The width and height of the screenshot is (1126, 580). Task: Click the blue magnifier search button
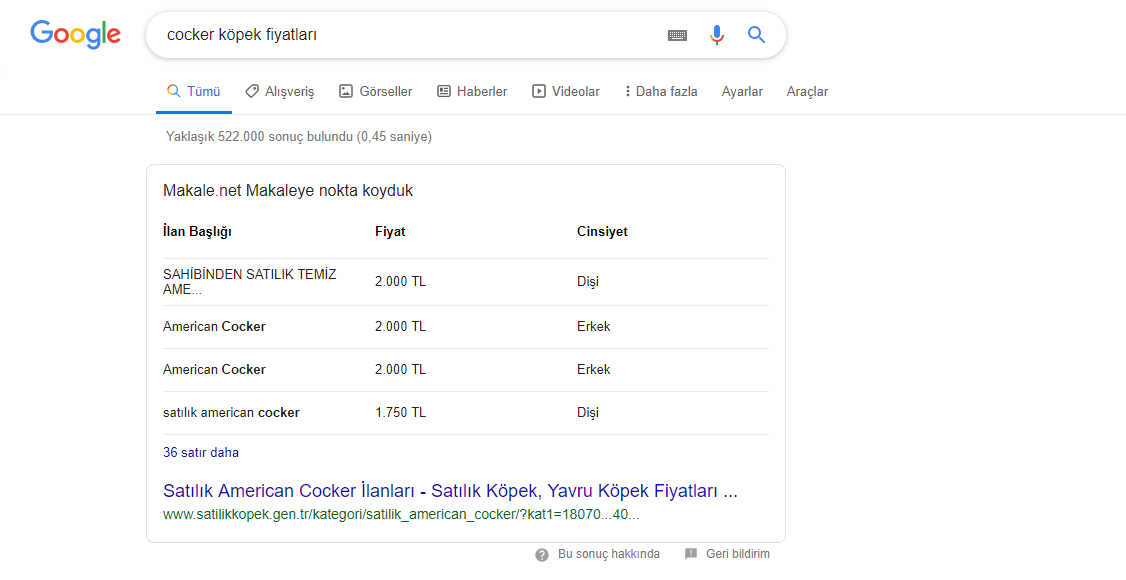point(756,34)
